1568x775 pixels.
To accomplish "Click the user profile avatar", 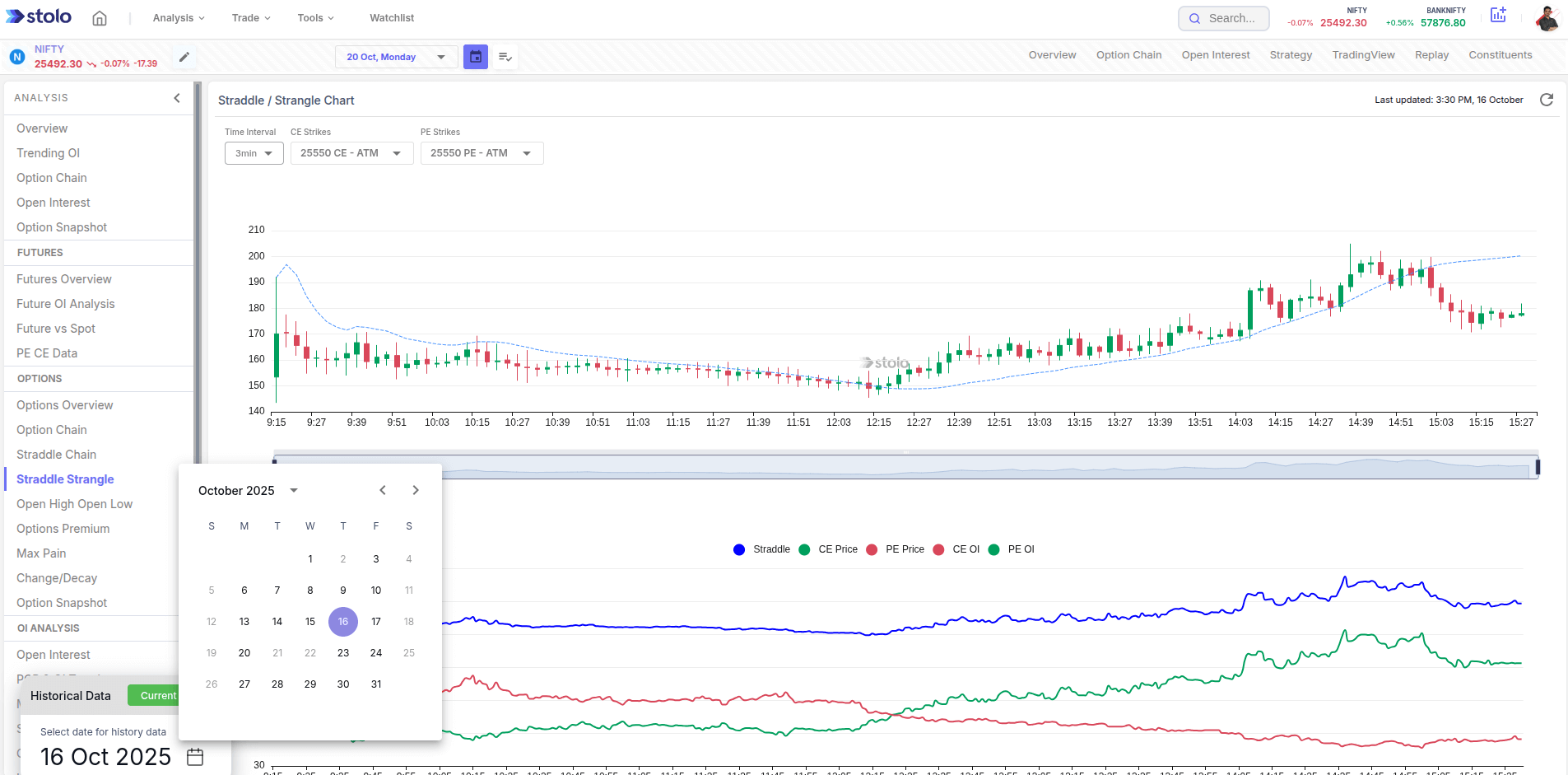I will (x=1547, y=18).
